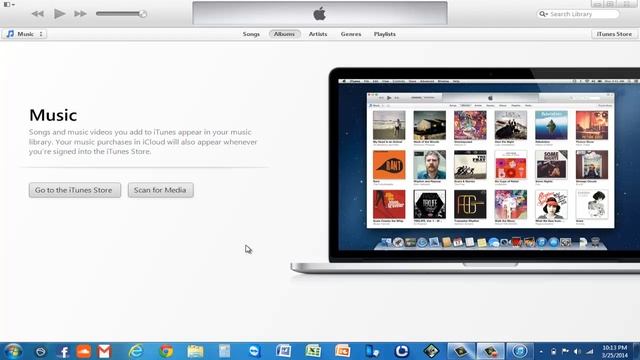Open the Artists tab
The height and width of the screenshot is (360, 640).
coord(318,34)
